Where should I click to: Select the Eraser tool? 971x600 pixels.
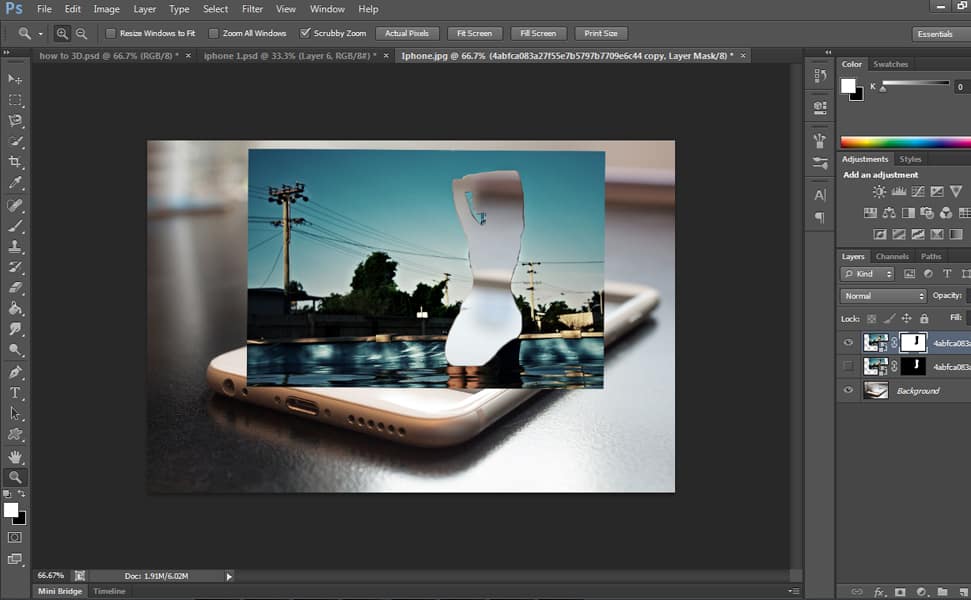coord(15,287)
